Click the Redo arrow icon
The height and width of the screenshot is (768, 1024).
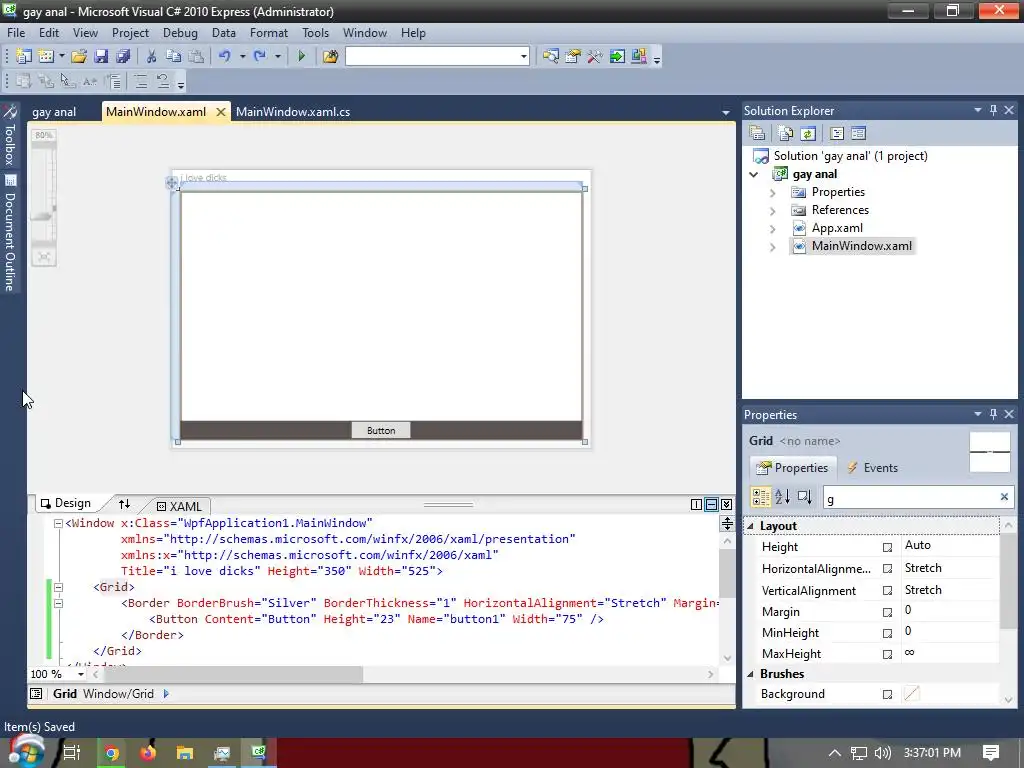coord(260,57)
